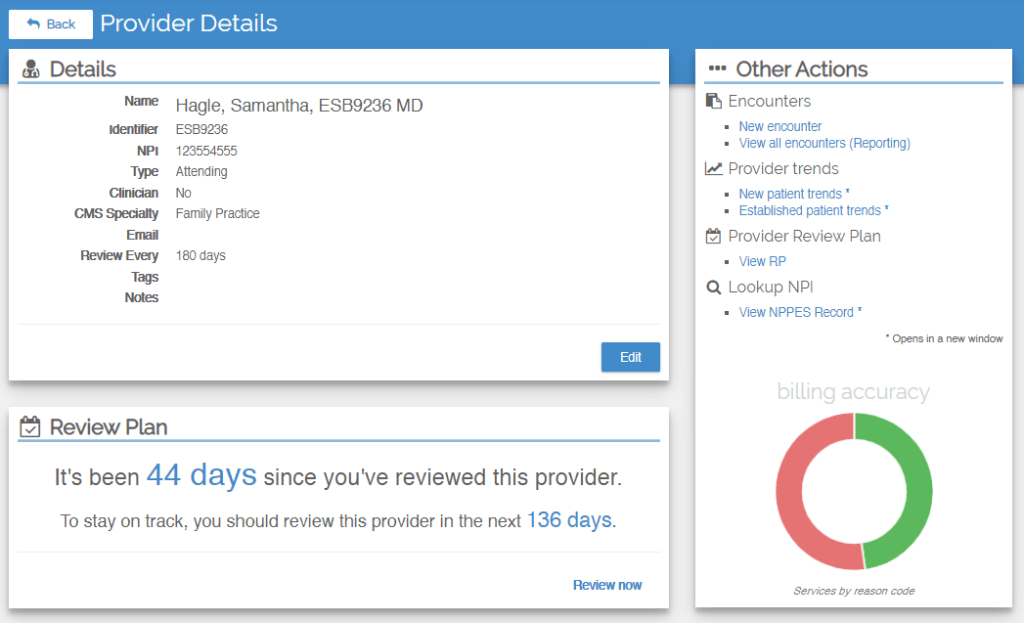Open Established patient trends link
1024x623 pixels.
coord(809,211)
